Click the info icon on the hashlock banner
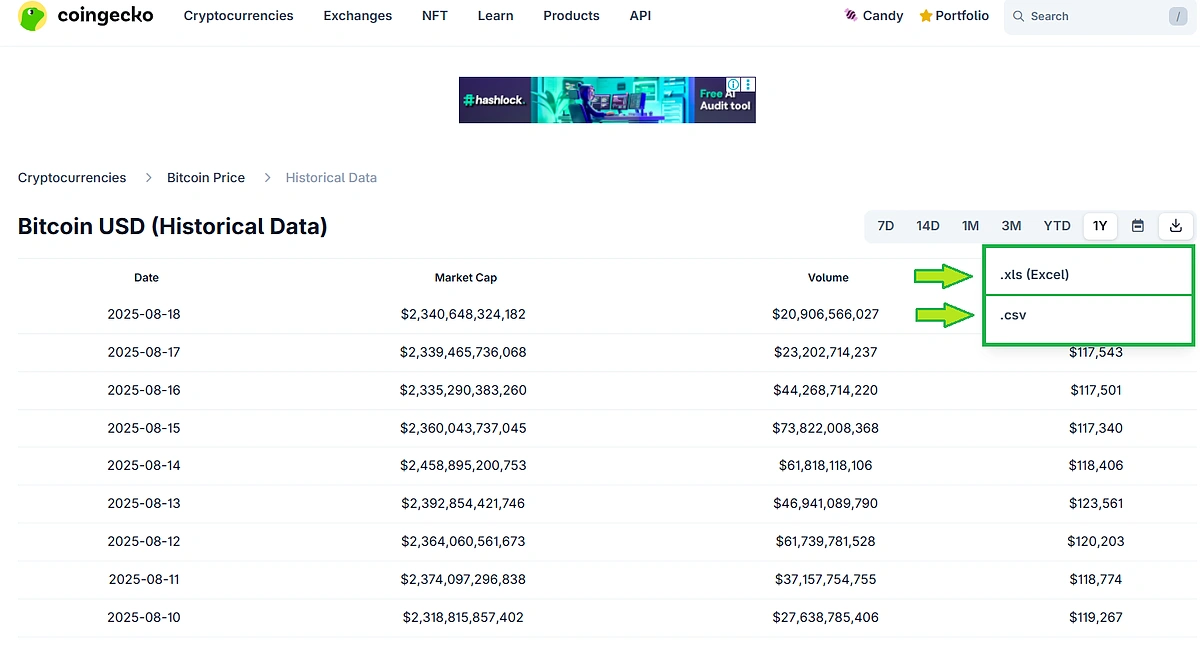 pyautogui.click(x=732, y=85)
